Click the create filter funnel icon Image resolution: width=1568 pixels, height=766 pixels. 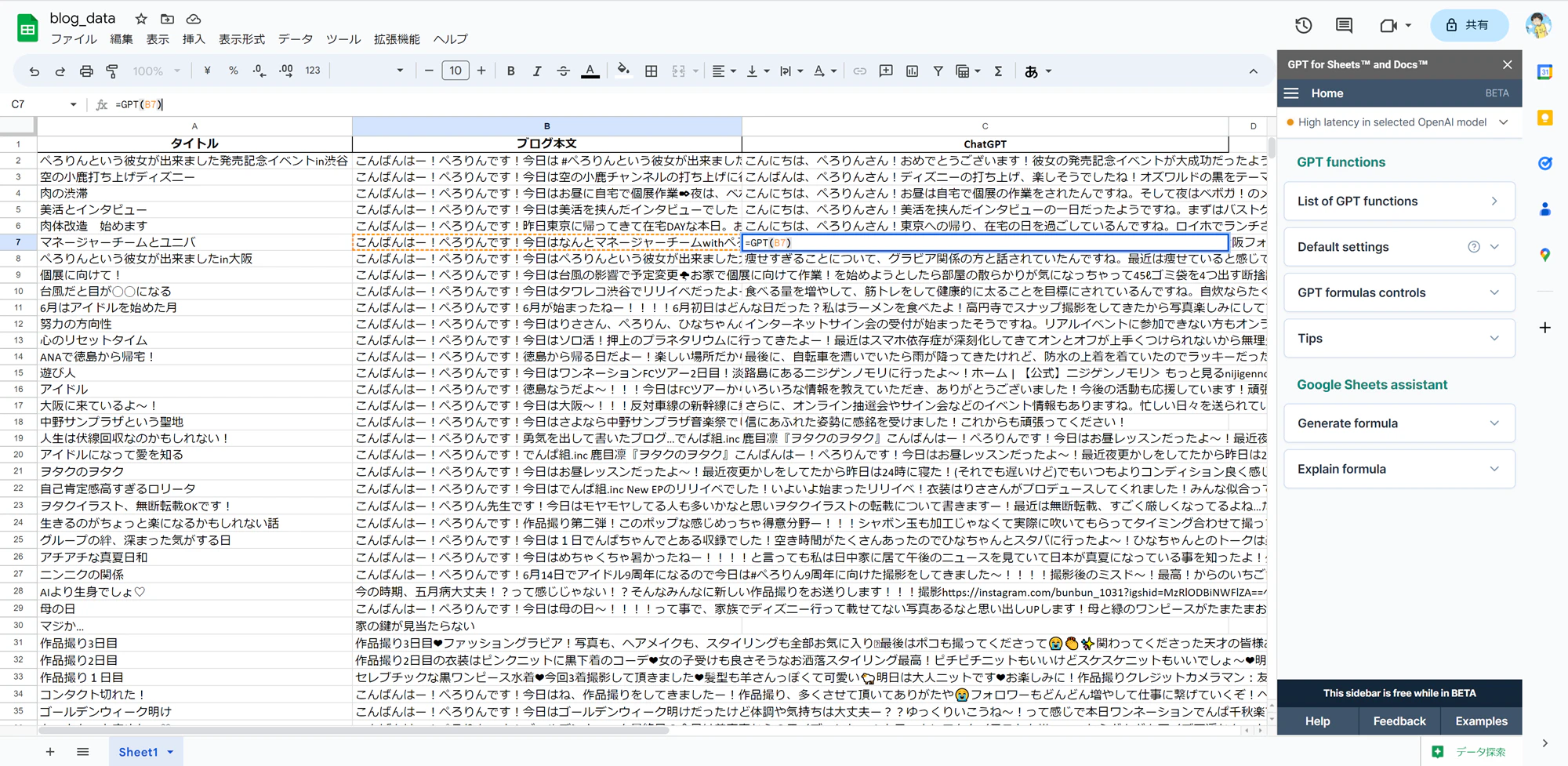coord(938,71)
